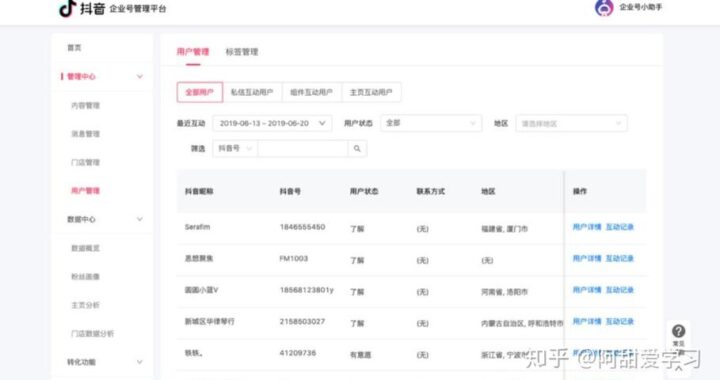Click the Douyin ID FM1003
Screen dimensions: 720x380
294,258
